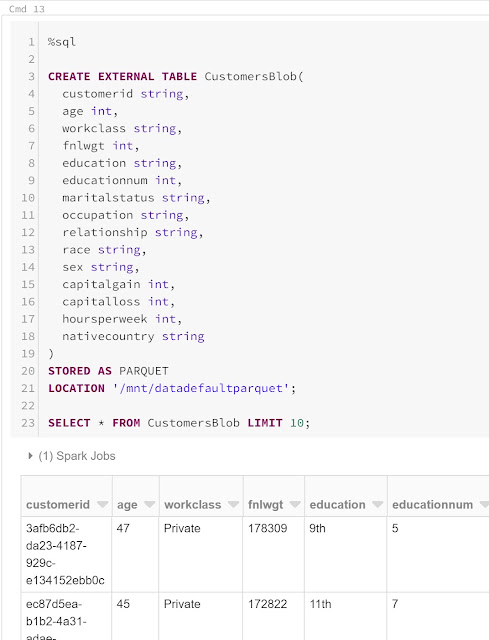The width and height of the screenshot is (489, 640).
Task: Place cursor on the %sql magic line
Action: click(x=62, y=42)
